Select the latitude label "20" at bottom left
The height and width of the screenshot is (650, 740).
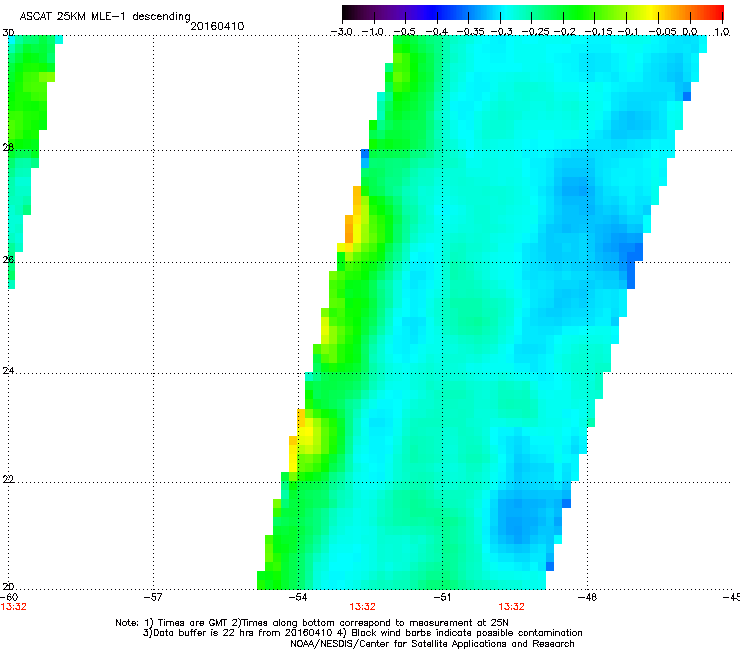tap(8, 586)
